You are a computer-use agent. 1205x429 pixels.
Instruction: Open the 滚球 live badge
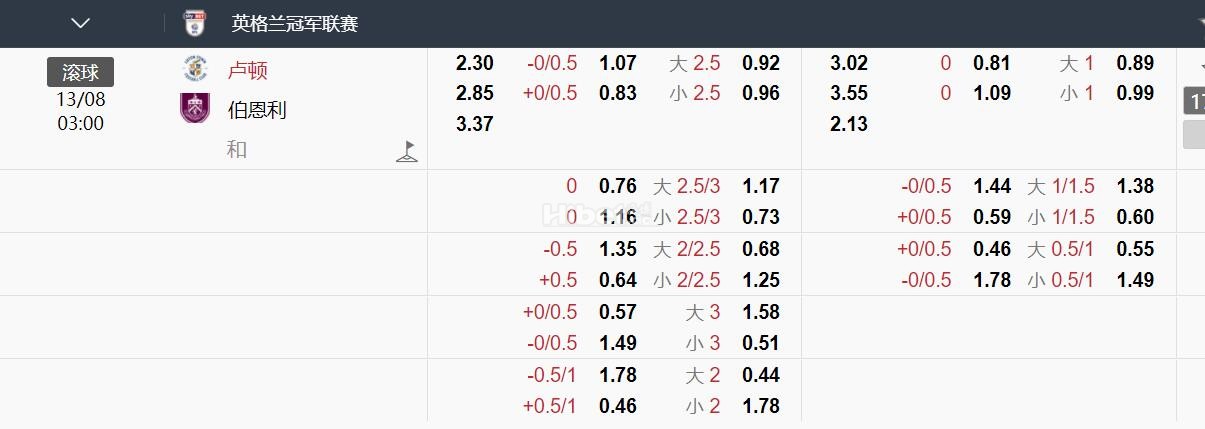click(80, 72)
